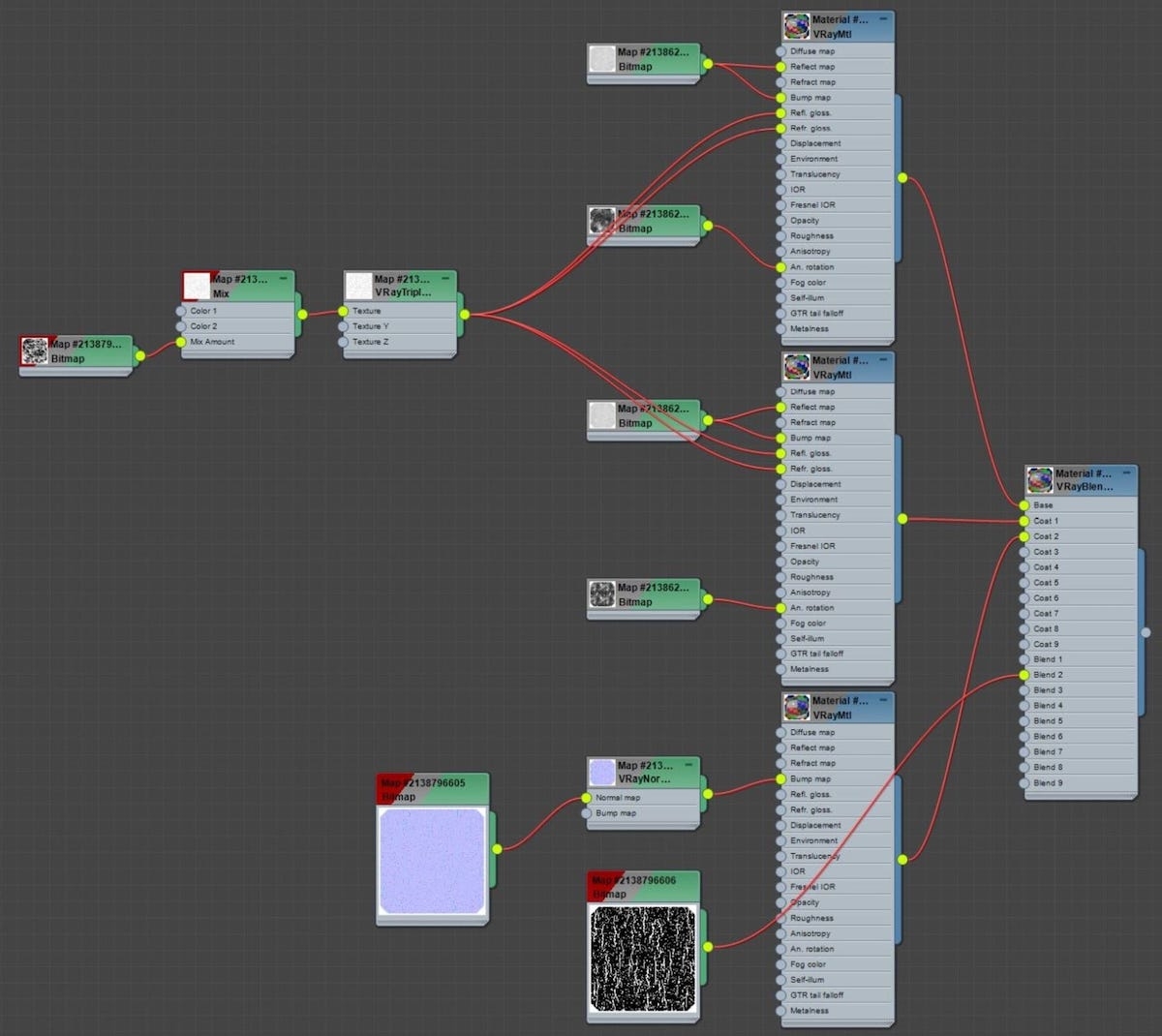This screenshot has height=1036, width=1162.
Task: Collapse the VRayBlendMtl material node
Action: point(1129,472)
